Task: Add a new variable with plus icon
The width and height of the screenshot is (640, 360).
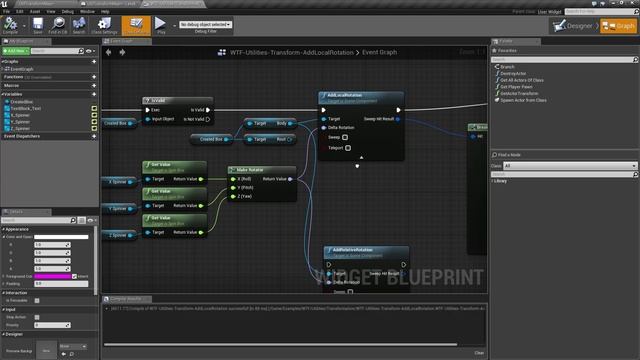Action: pyautogui.click(x=94, y=94)
